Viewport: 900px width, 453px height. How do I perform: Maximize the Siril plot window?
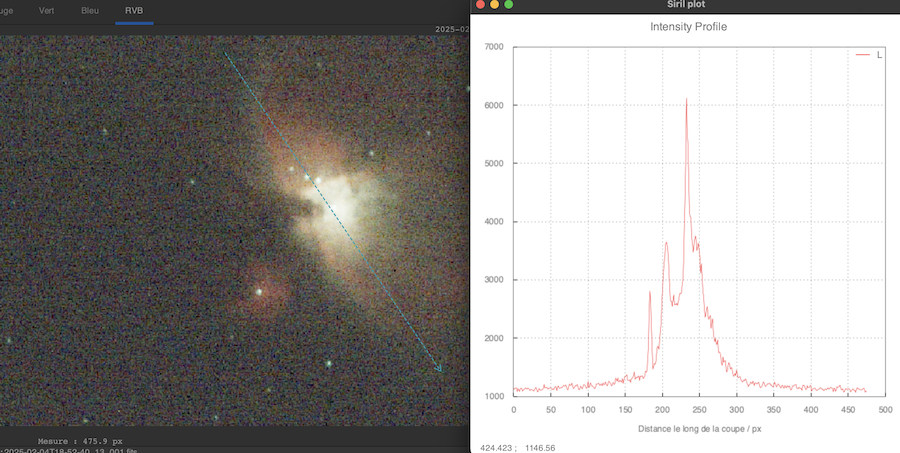(508, 5)
